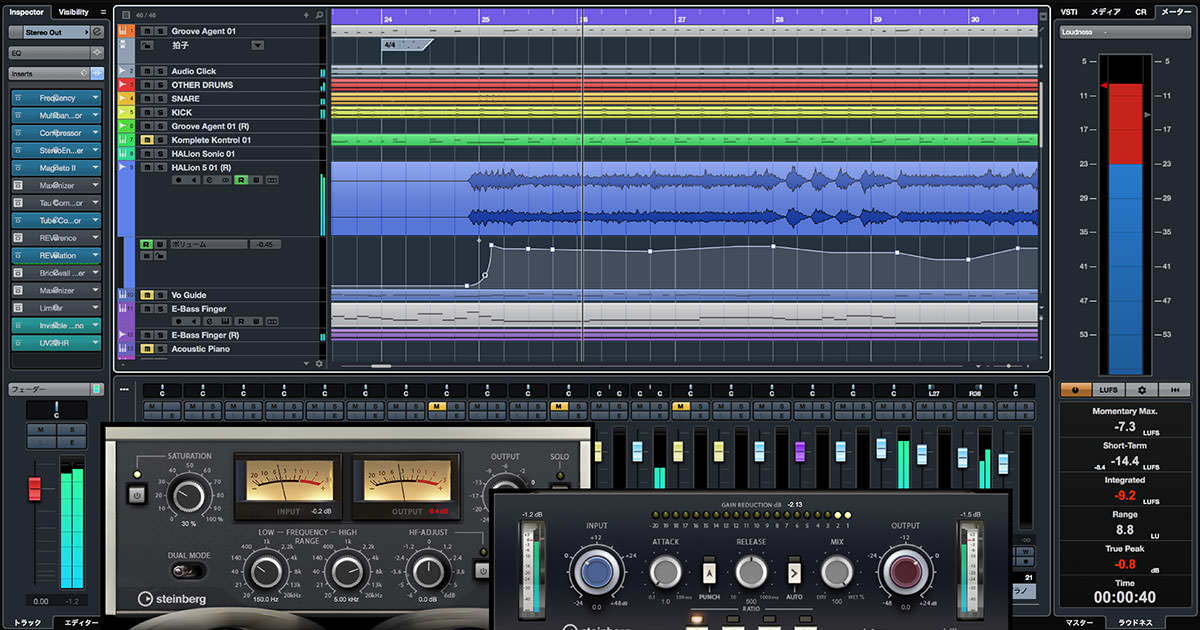Enable the Maximizer insert below Magneto II
This screenshot has height=630, width=1200.
pos(19,185)
